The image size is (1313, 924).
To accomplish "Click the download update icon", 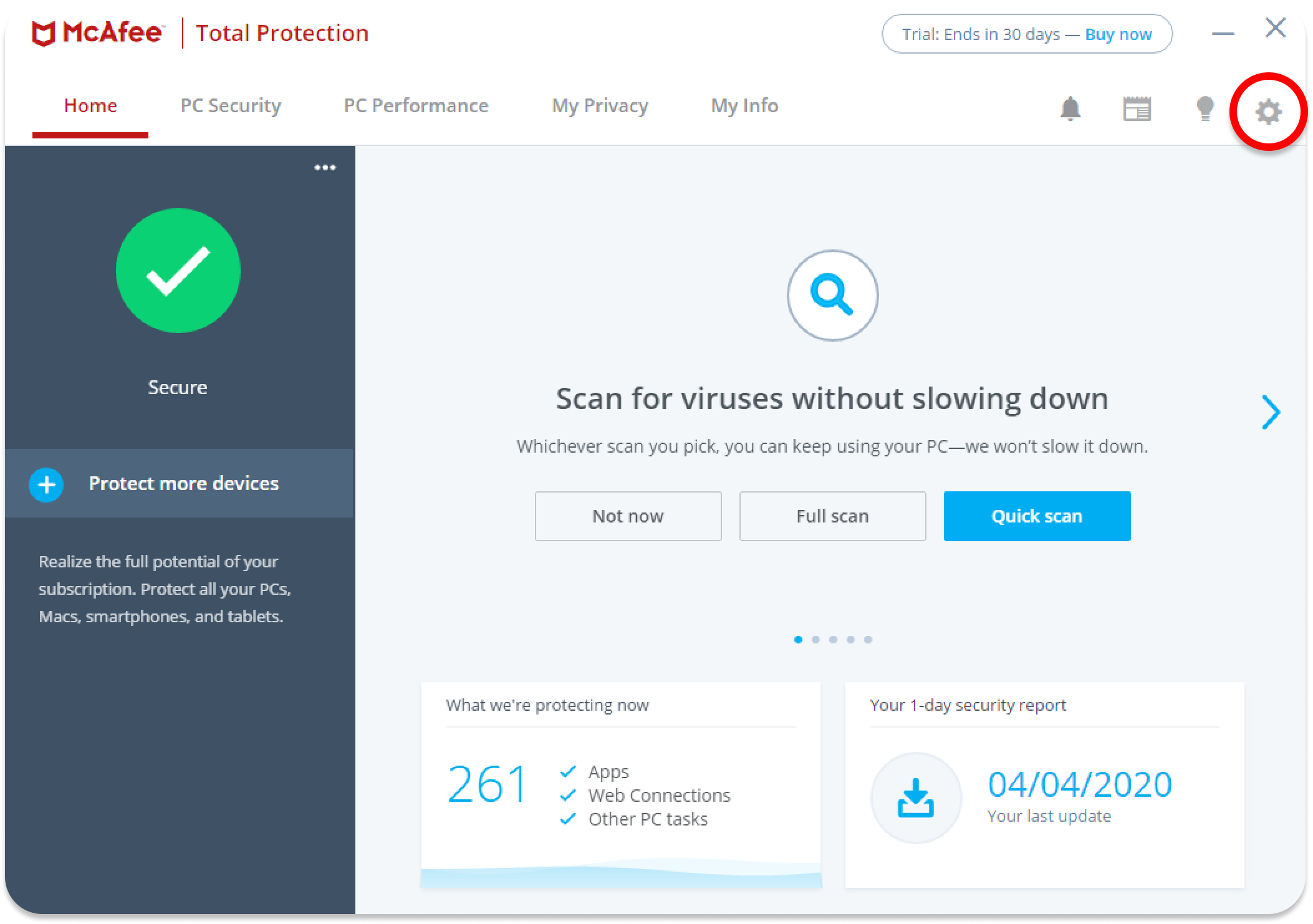I will click(915, 797).
